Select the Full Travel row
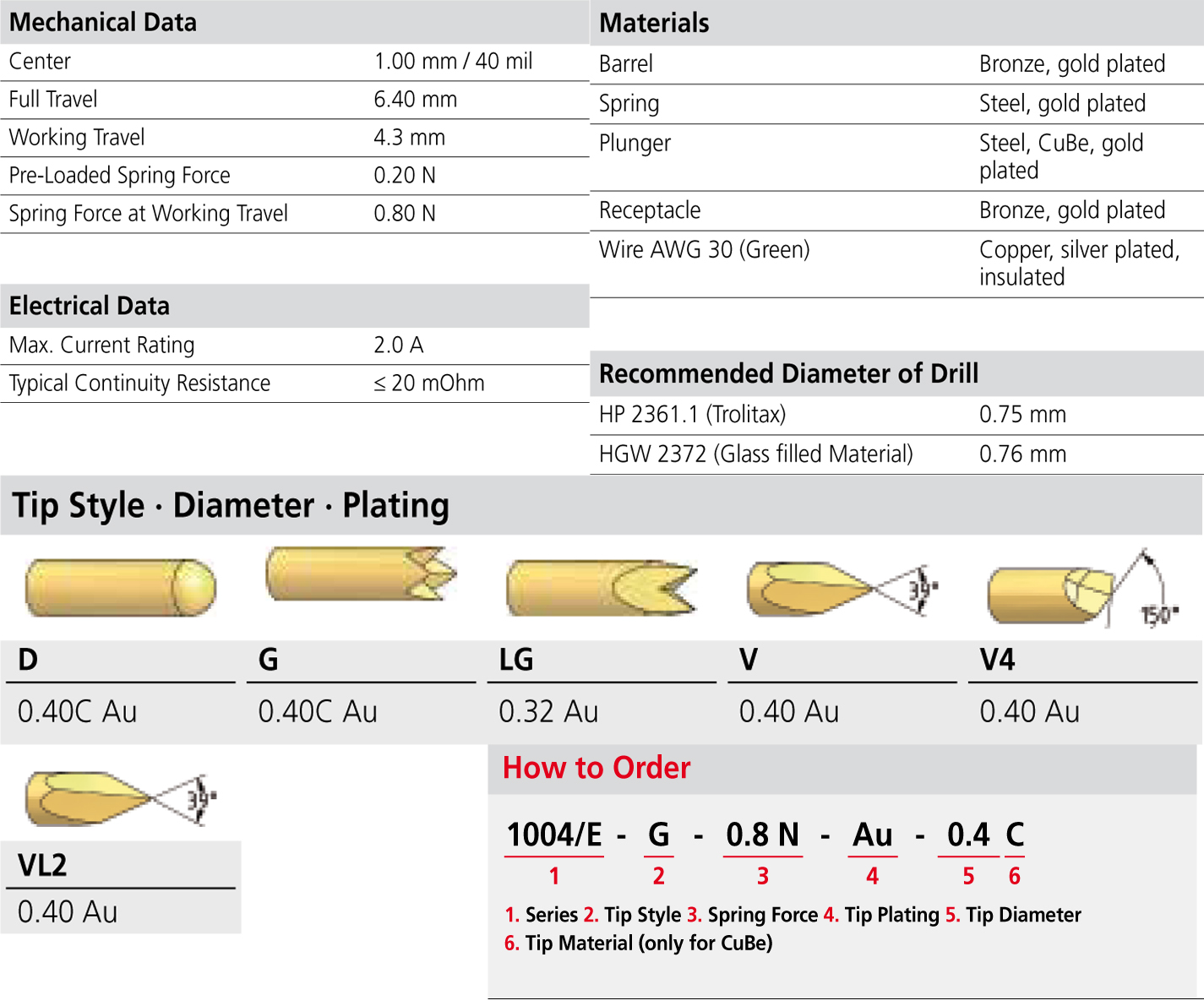The image size is (1204, 1006). pyautogui.click(x=294, y=100)
